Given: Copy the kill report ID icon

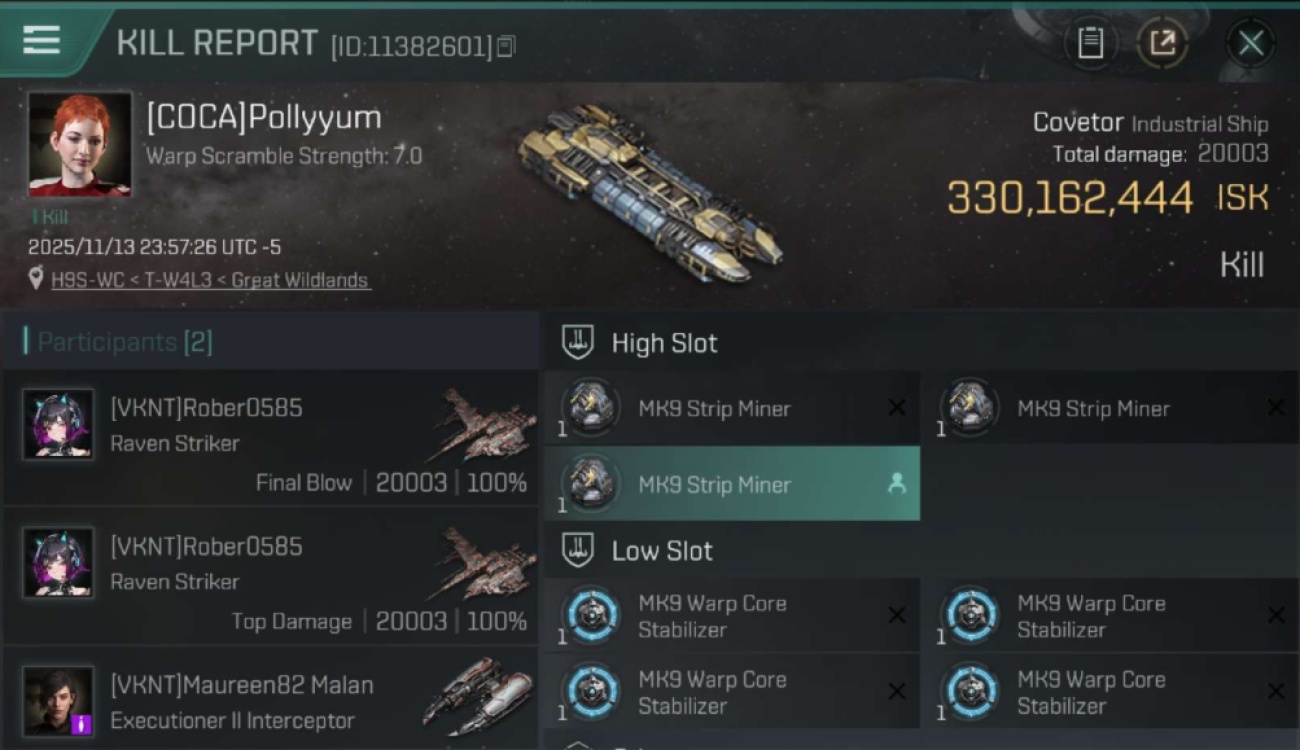Looking at the screenshot, I should pyautogui.click(x=506, y=46).
